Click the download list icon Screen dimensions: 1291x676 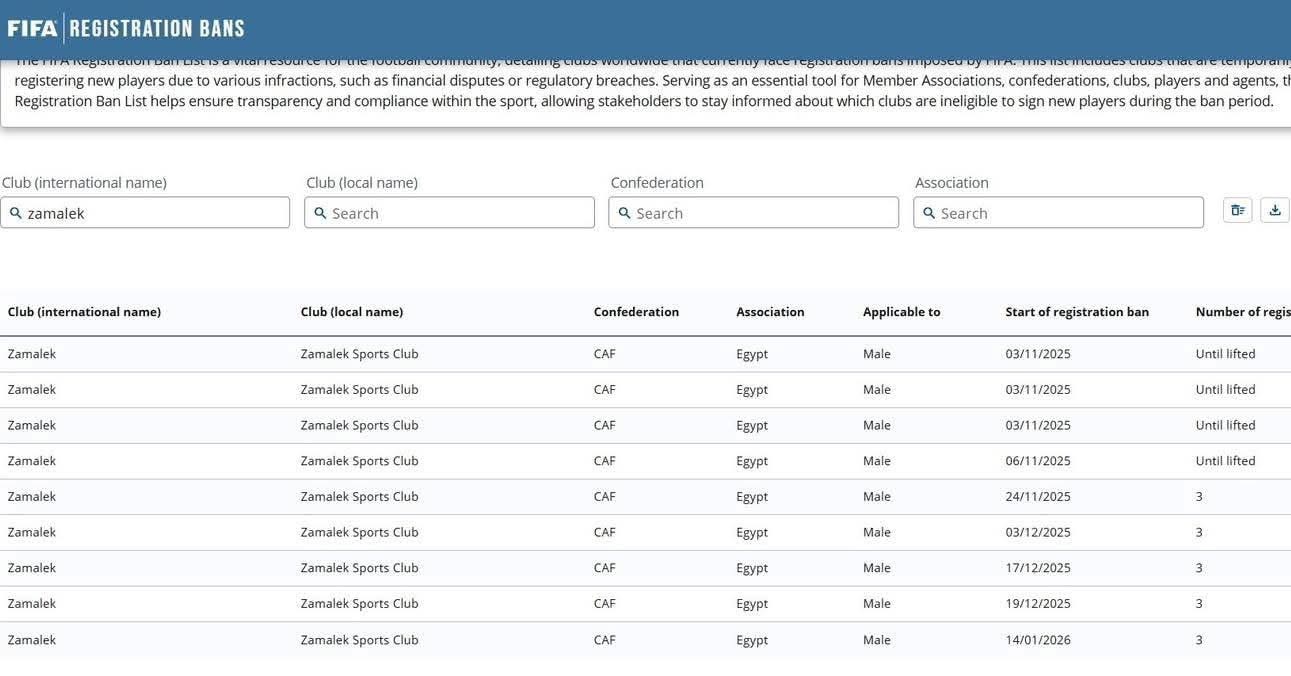(x=1275, y=210)
